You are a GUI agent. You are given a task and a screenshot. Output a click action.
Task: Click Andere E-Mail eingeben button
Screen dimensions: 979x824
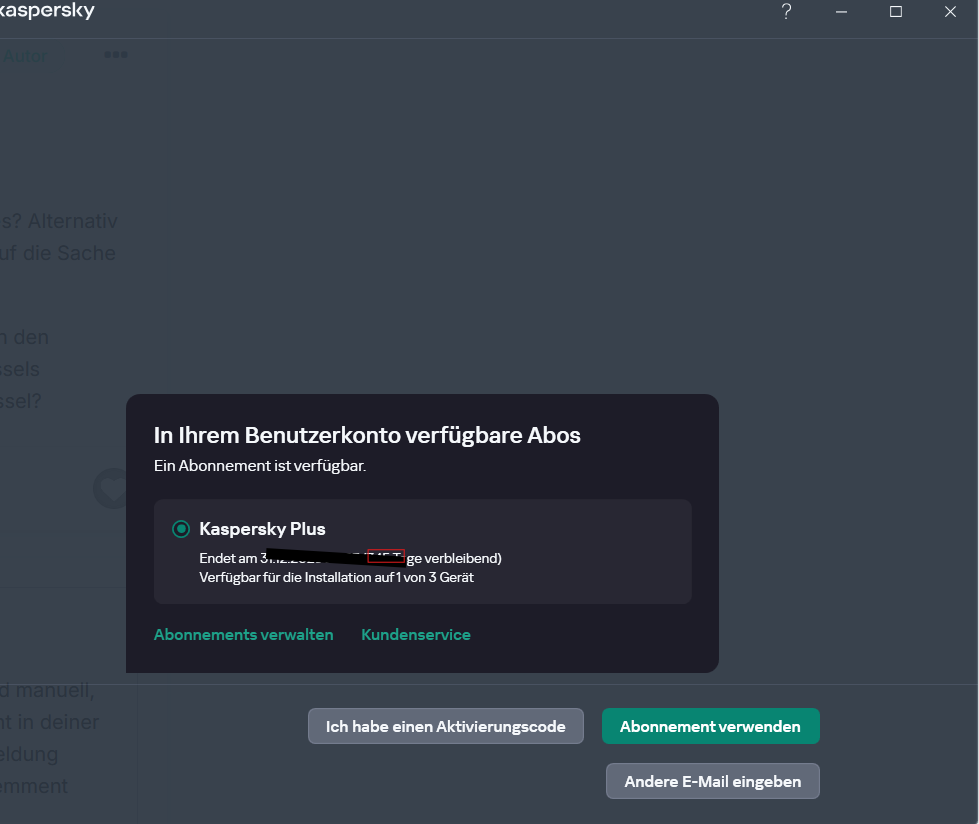(x=712, y=781)
